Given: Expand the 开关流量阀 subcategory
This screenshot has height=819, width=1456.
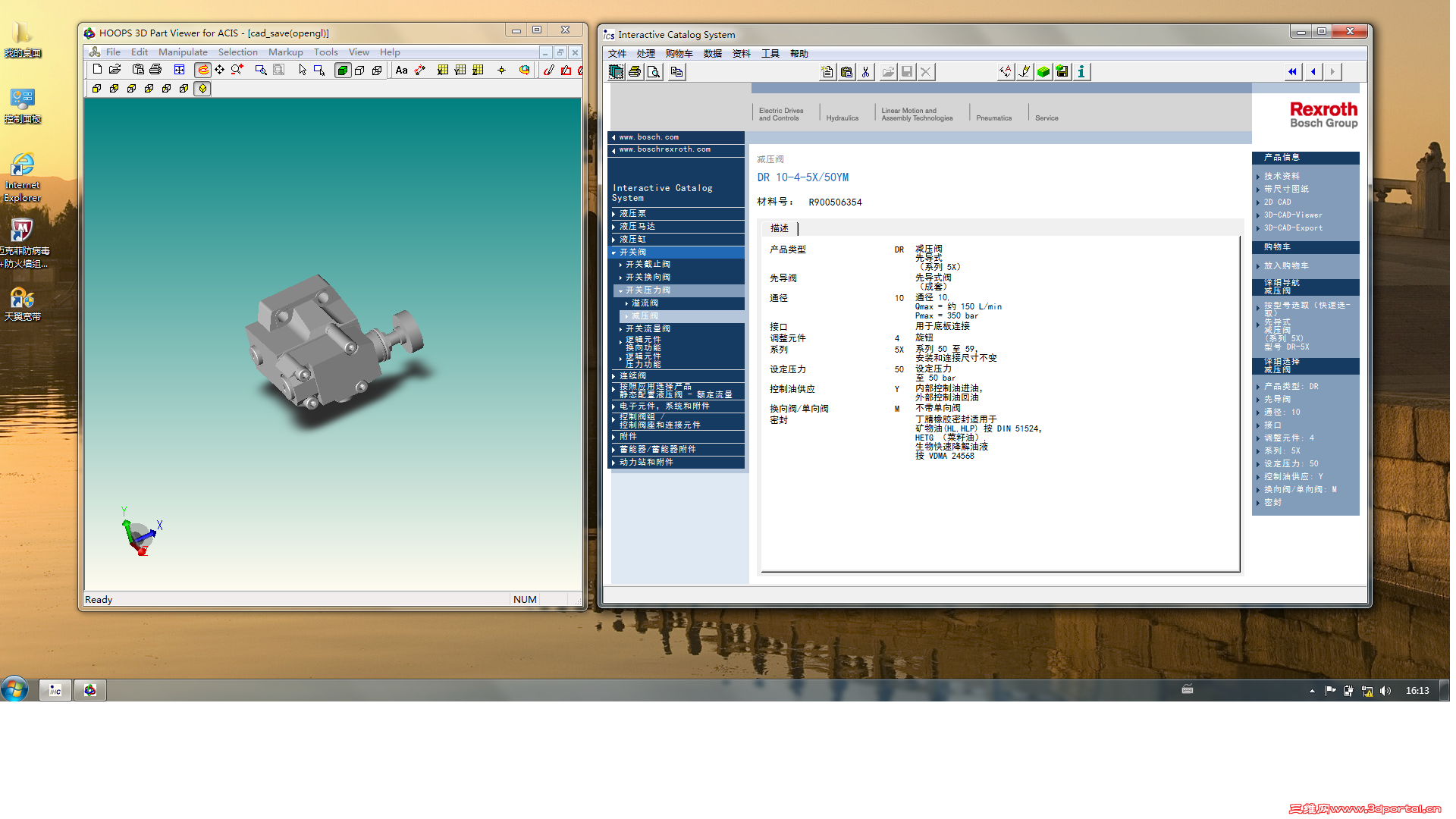Looking at the screenshot, I should point(648,329).
